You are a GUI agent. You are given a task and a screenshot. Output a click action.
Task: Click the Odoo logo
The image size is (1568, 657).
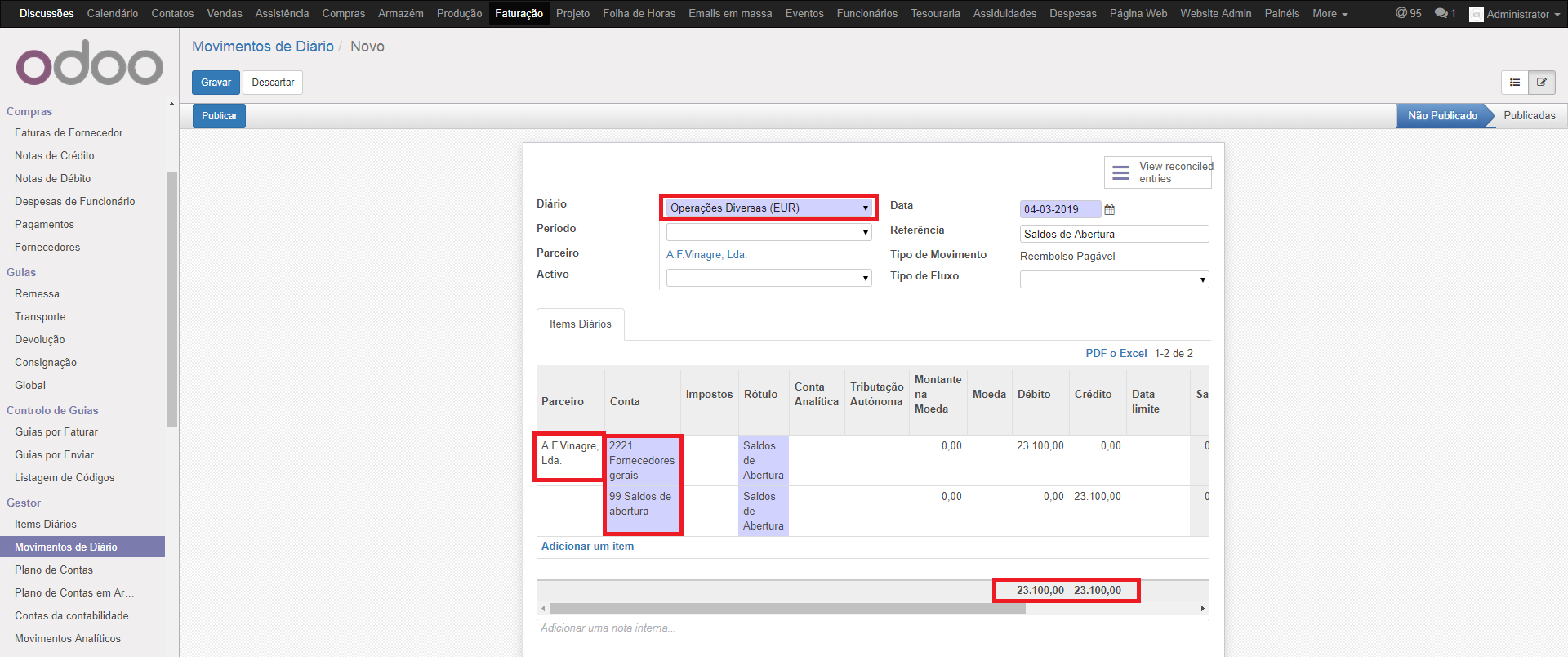pyautogui.click(x=90, y=65)
